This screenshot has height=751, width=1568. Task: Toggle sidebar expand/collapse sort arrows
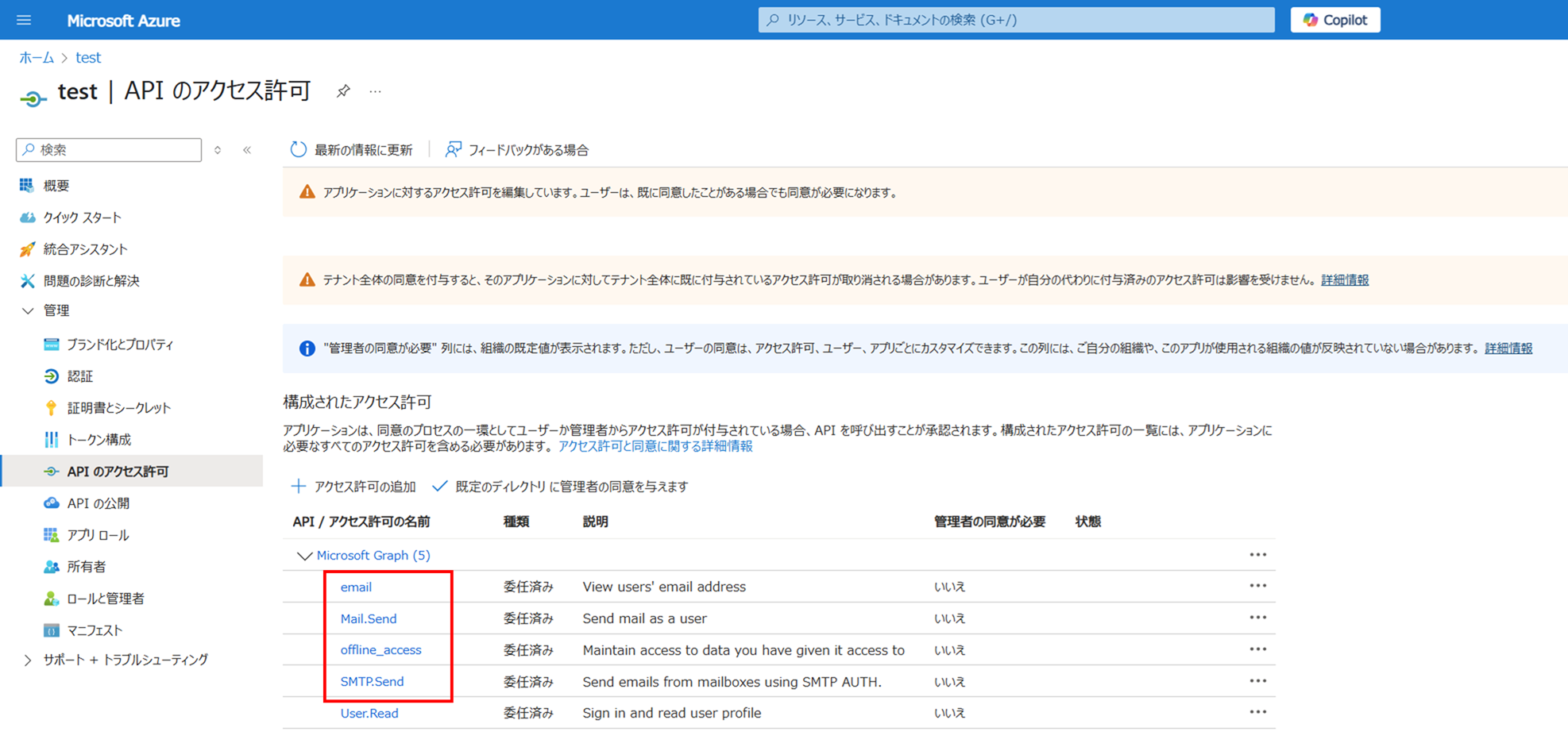218,149
